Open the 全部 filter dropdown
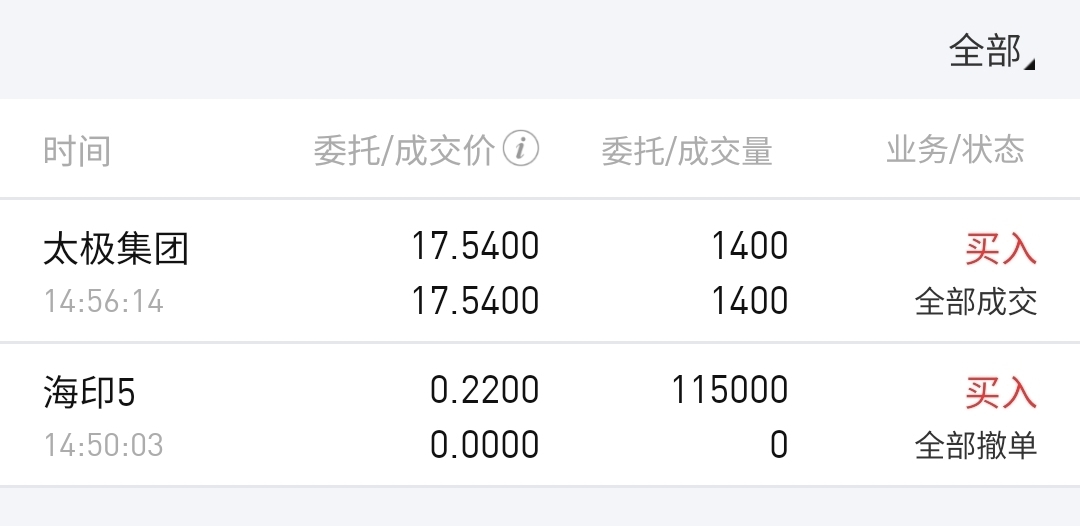Screen dimensions: 1080x526 992,51
